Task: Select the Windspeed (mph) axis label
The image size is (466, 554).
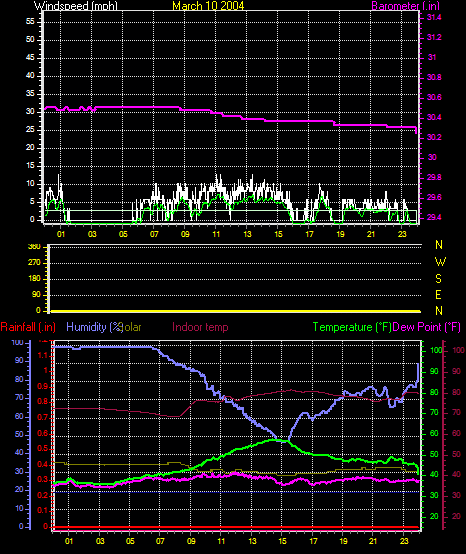Action: [x=76, y=6]
